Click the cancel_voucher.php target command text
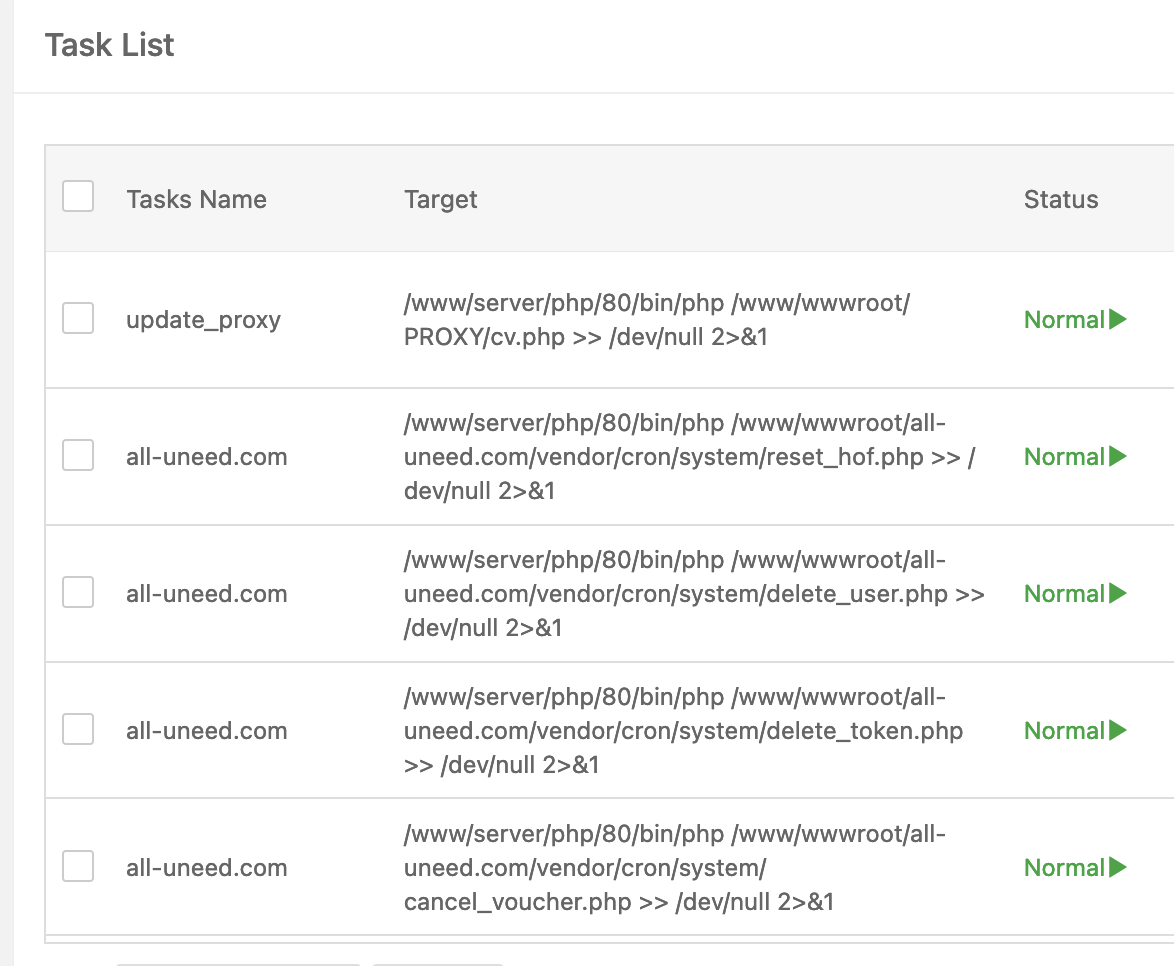Image resolution: width=1174 pixels, height=966 pixels. pyautogui.click(x=675, y=868)
